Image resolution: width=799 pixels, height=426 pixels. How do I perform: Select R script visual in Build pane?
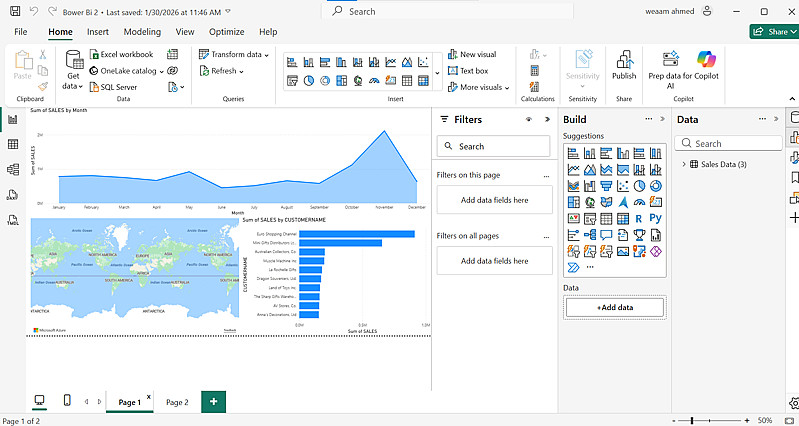point(639,219)
